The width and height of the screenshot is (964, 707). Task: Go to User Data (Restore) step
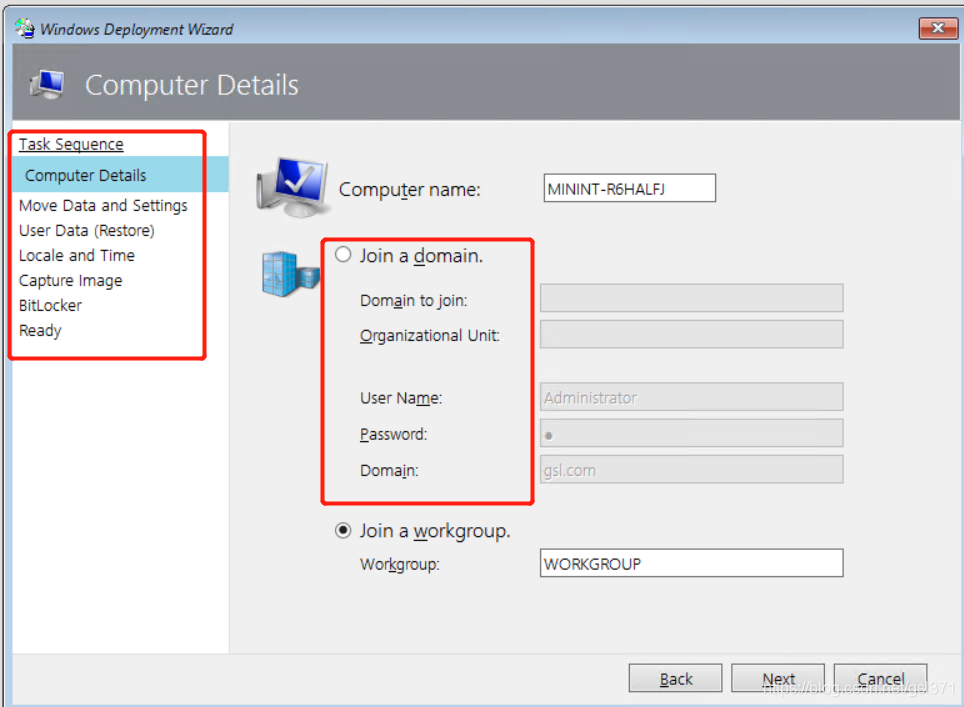coord(87,231)
